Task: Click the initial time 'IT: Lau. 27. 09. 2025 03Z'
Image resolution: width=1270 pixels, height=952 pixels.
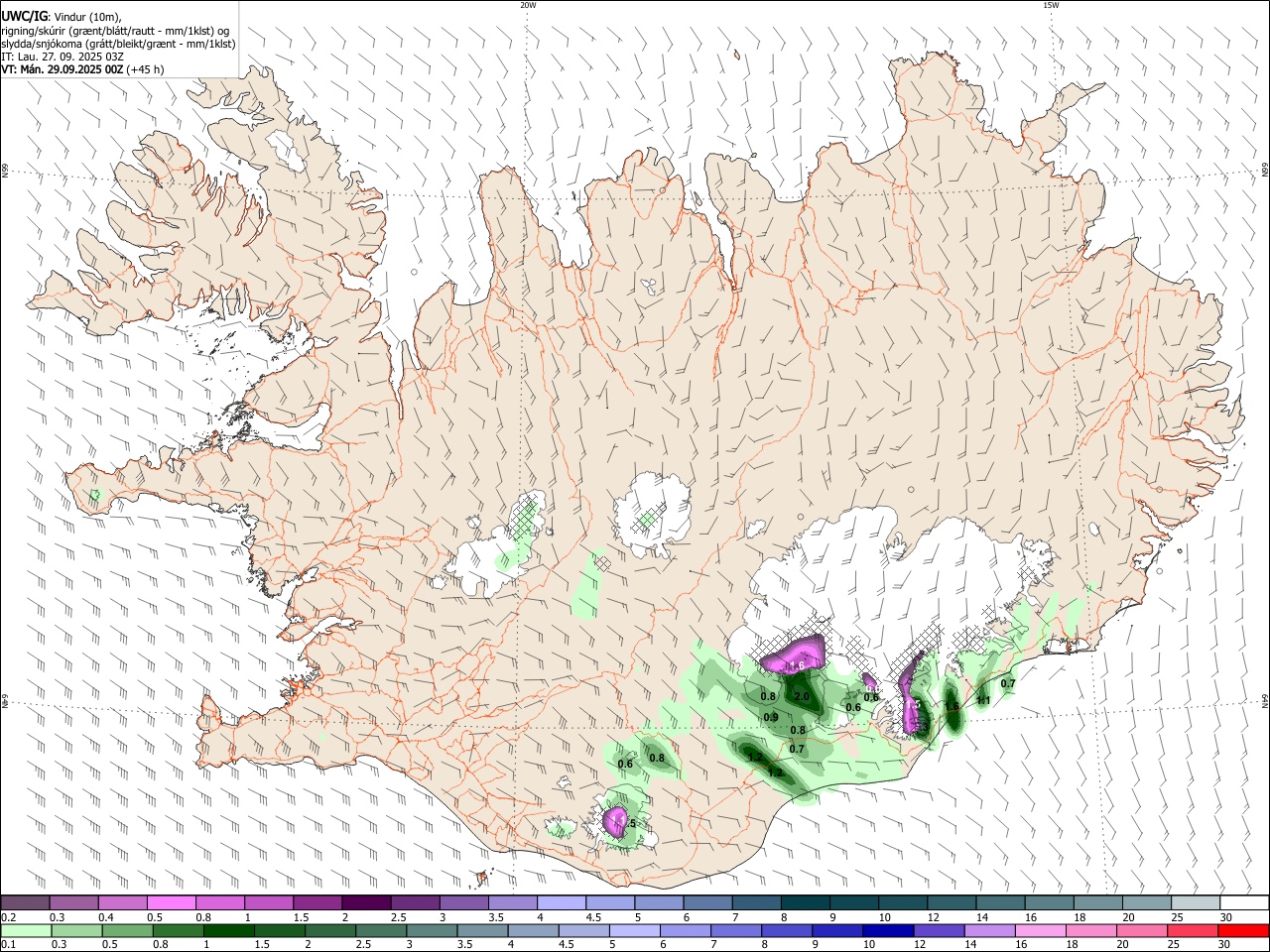Action: coord(63,57)
